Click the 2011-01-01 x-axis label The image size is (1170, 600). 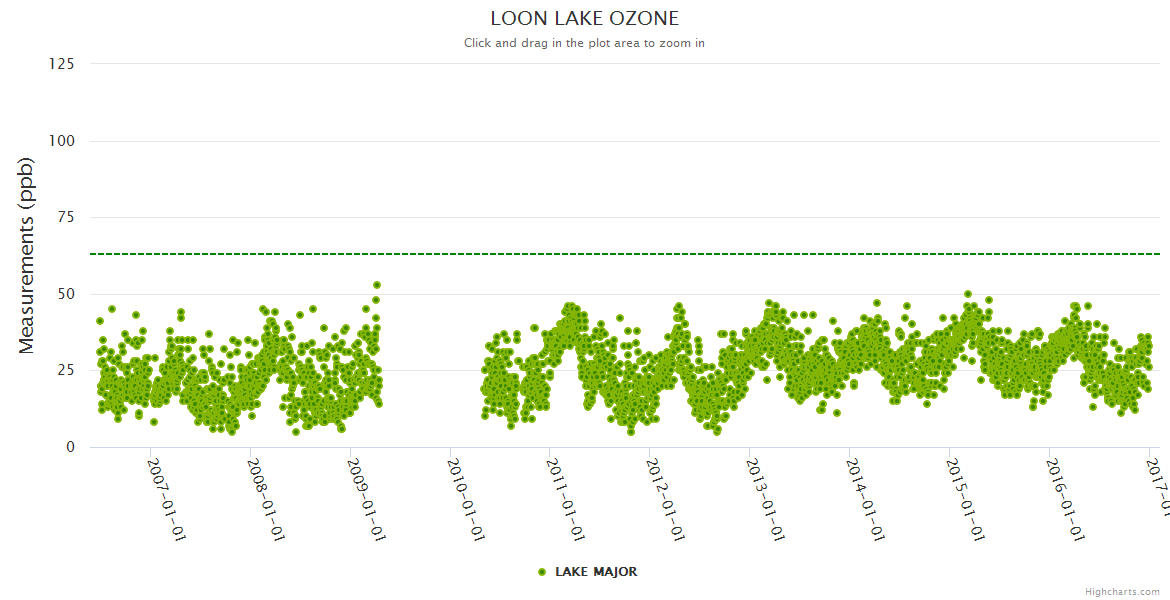567,498
